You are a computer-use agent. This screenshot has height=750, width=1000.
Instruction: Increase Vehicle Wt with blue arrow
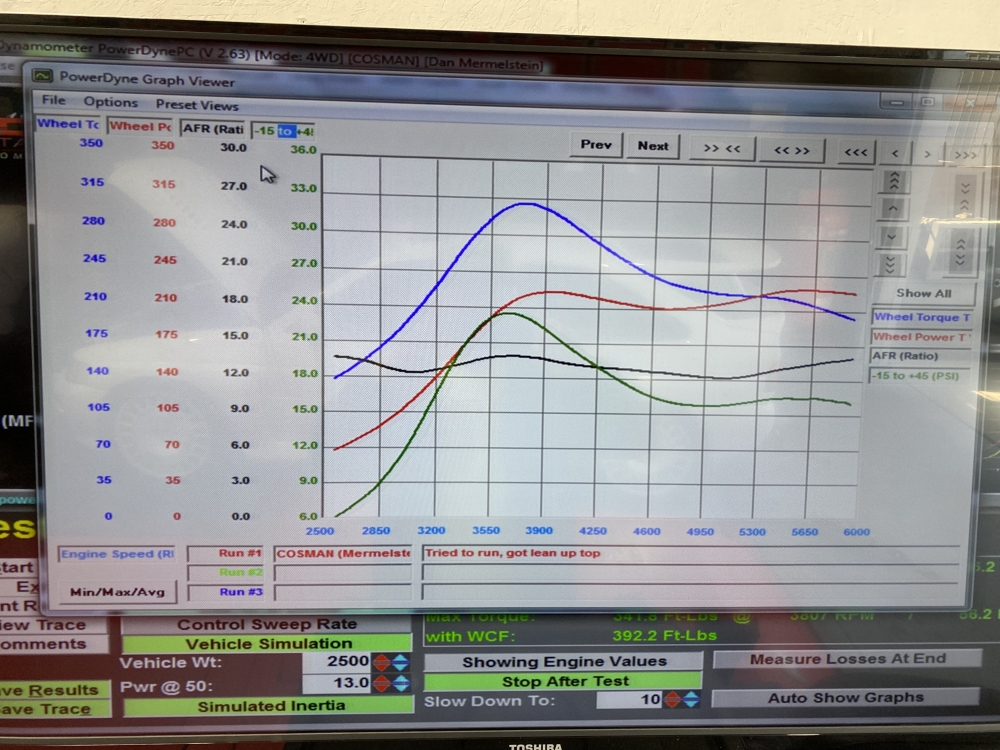pyautogui.click(x=401, y=662)
